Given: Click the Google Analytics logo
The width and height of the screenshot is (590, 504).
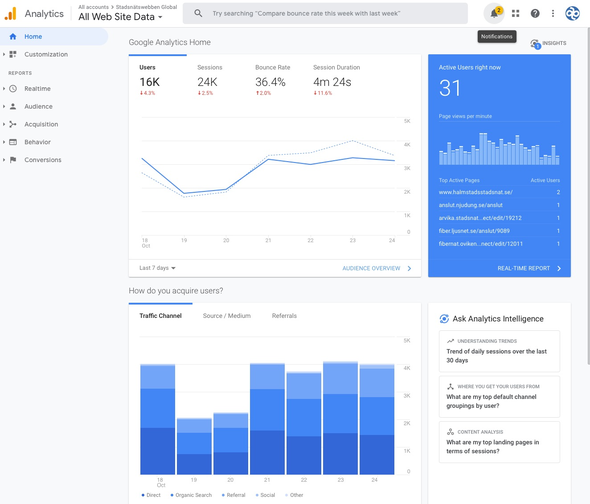Looking at the screenshot, I should coord(11,14).
